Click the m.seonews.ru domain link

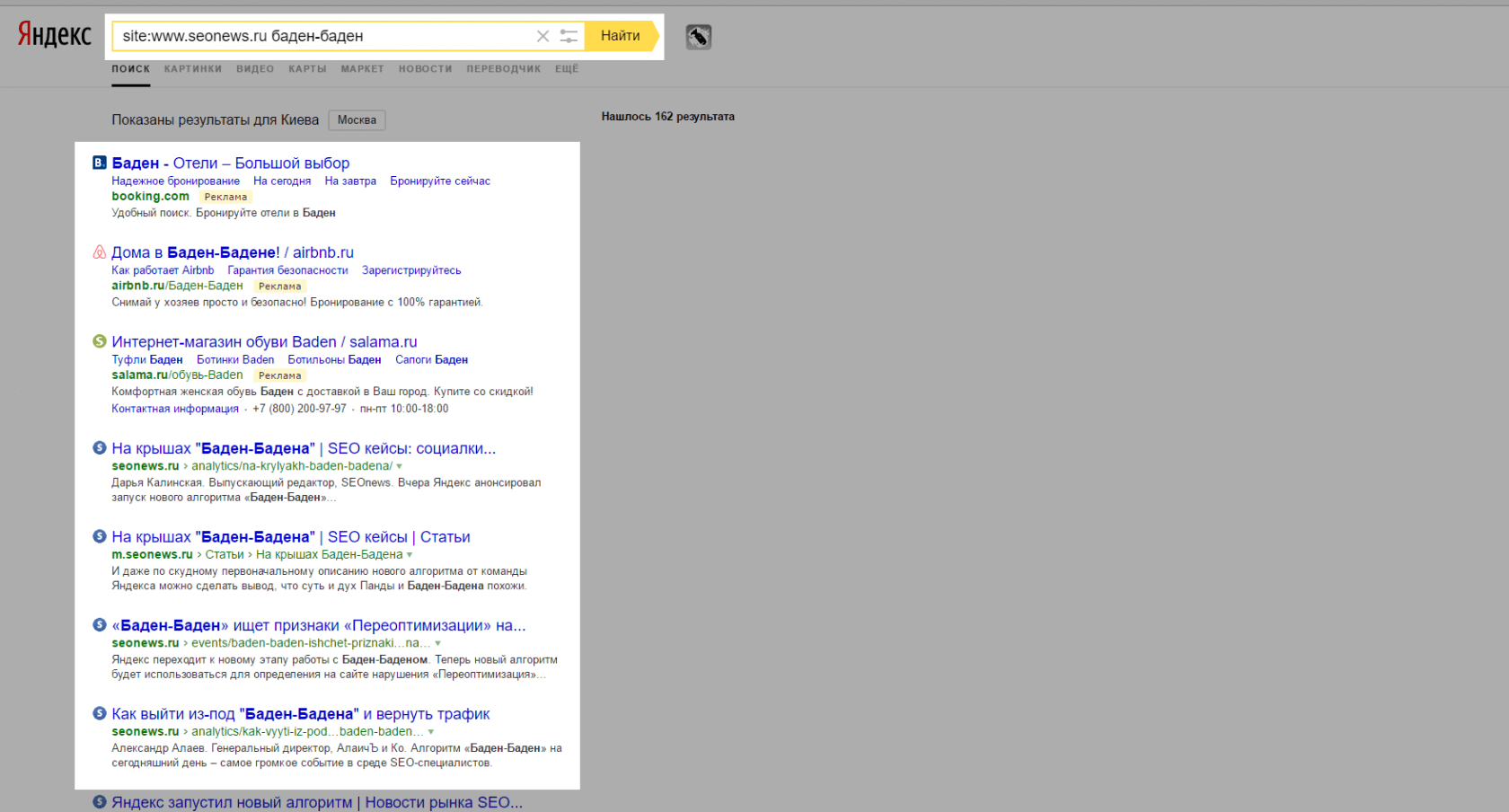tap(152, 555)
